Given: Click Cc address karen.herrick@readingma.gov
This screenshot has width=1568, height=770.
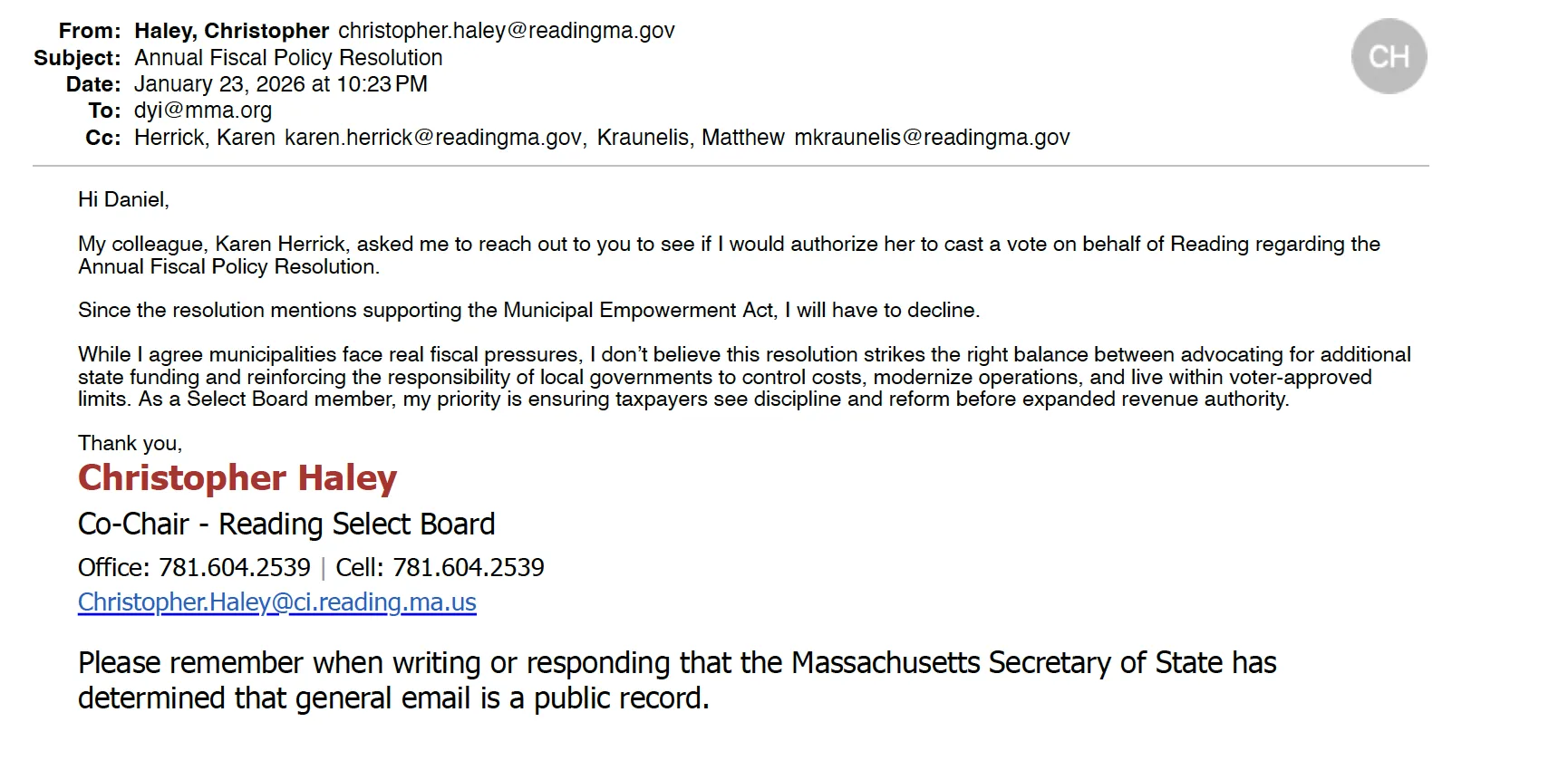Looking at the screenshot, I should 432,138.
